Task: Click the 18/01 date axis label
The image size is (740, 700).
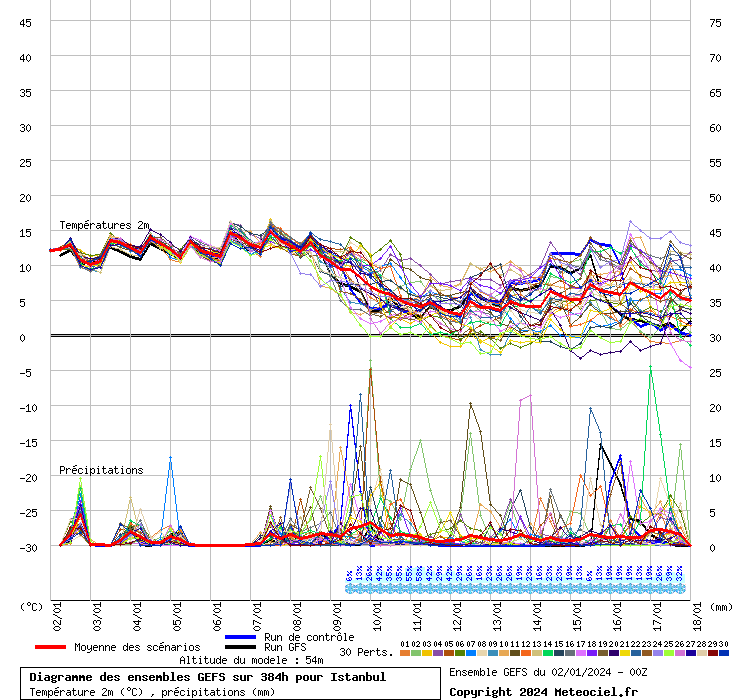Action: 697,616
